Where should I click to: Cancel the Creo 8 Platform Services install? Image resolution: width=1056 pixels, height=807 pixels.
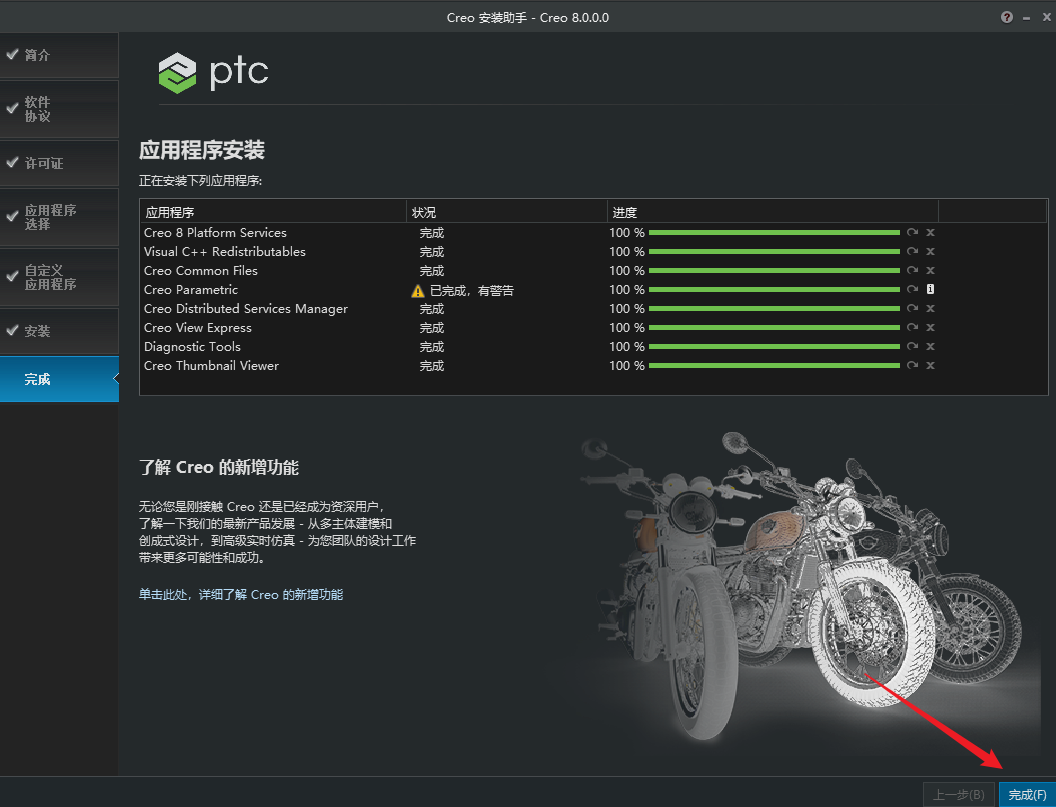(x=930, y=232)
